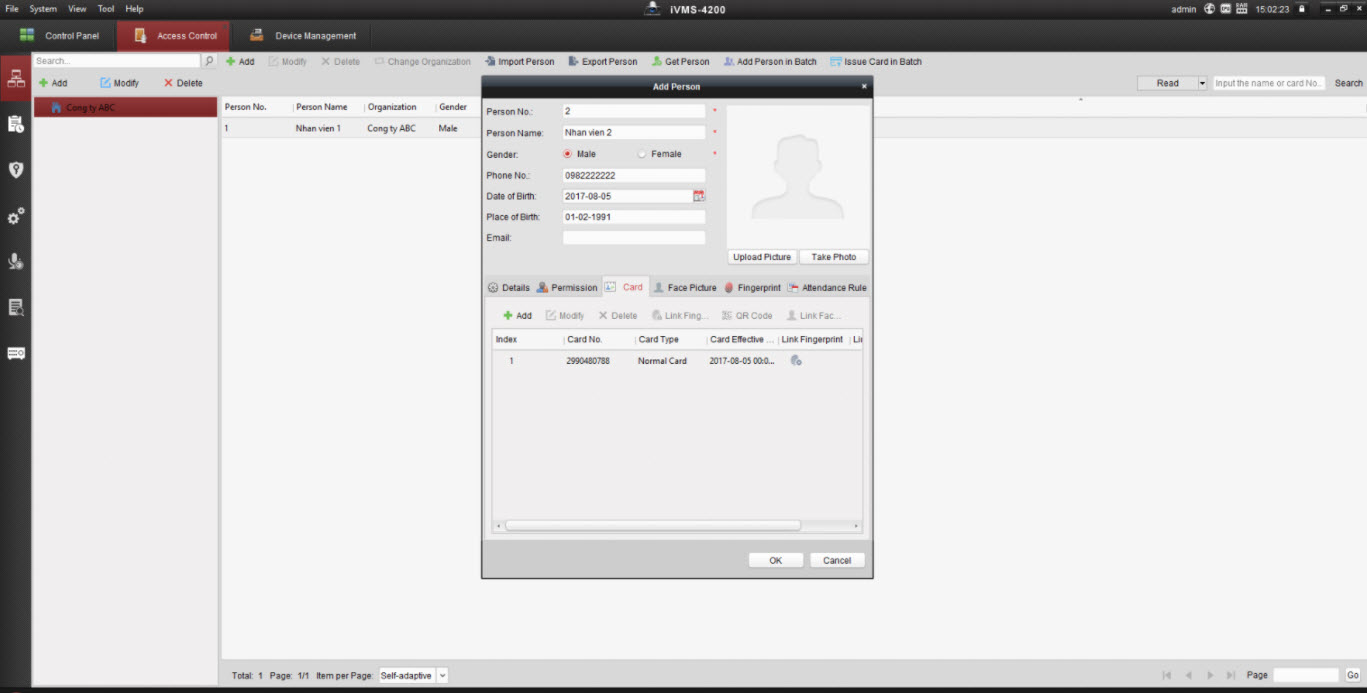Switch to the Fingerprint tab
Screen dimensions: 1367x693
[752, 288]
